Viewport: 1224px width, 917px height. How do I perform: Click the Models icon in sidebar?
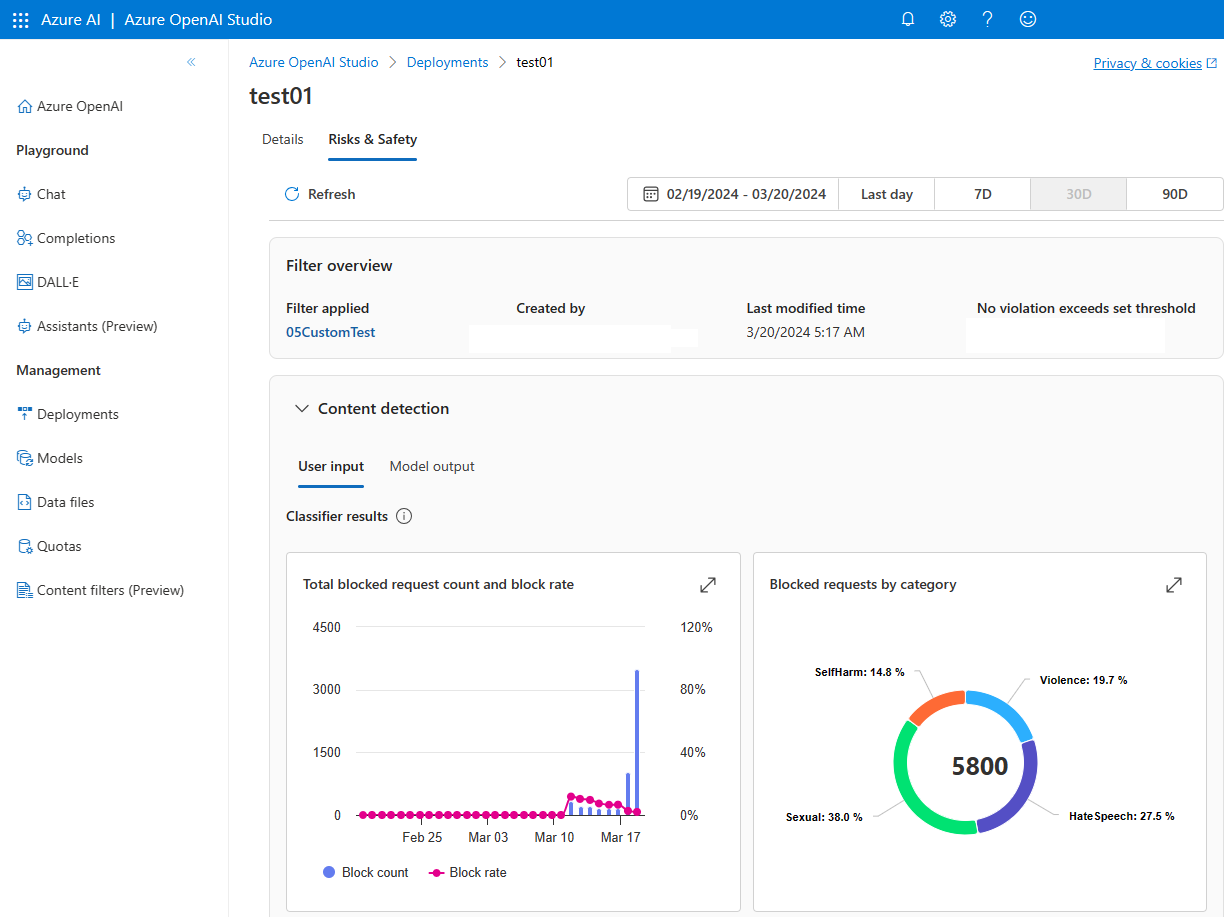pos(25,459)
